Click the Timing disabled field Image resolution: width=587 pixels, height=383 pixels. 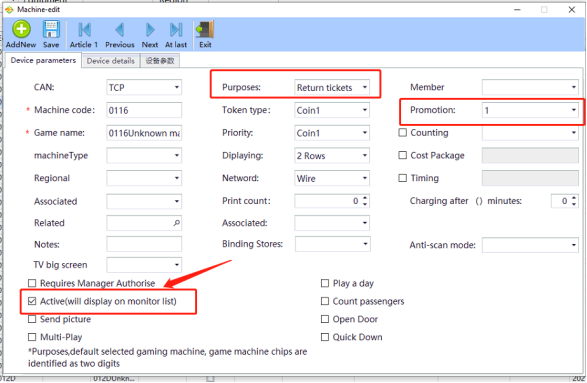point(530,178)
